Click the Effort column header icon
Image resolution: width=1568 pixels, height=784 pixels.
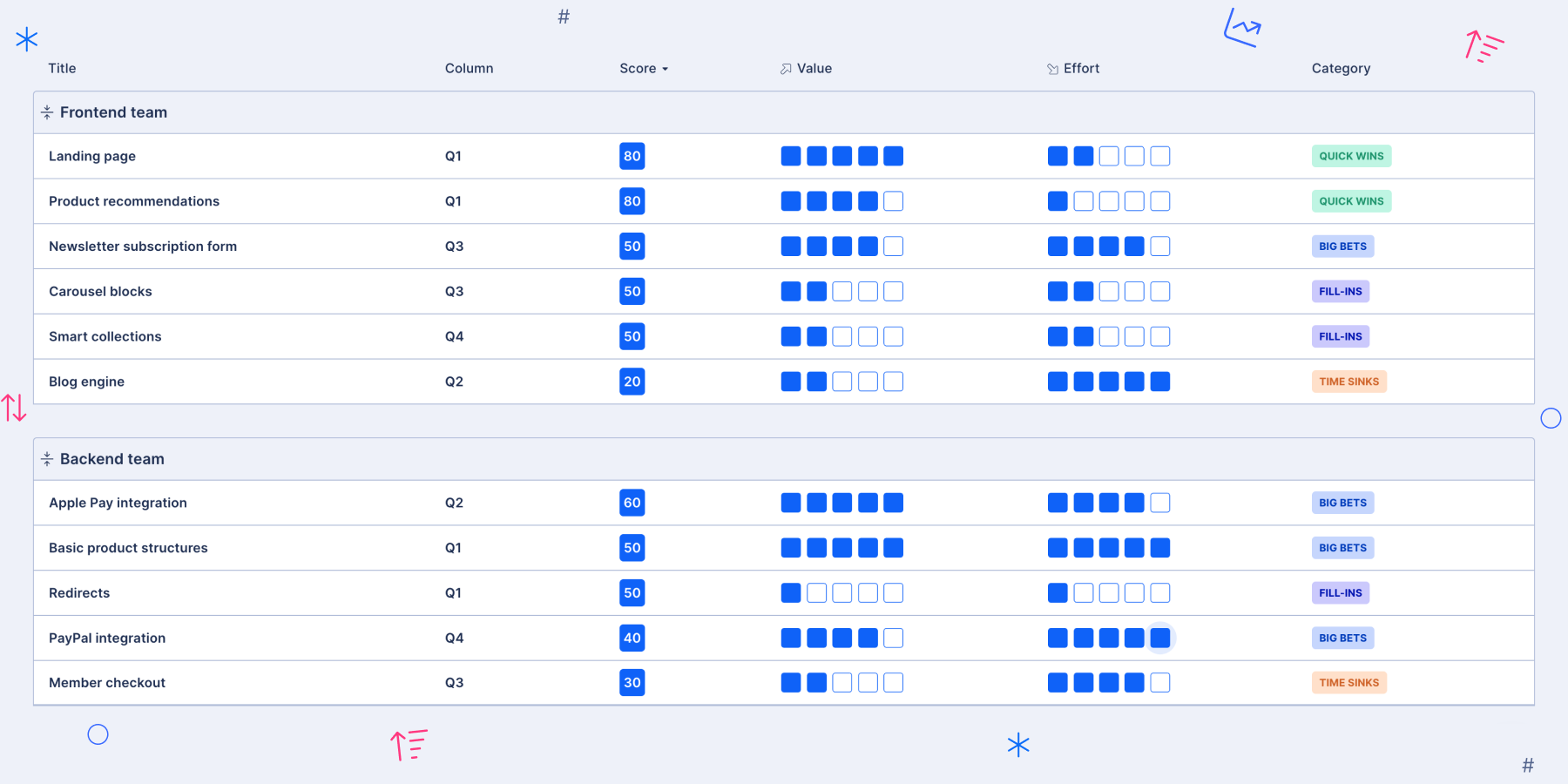pos(1053,68)
